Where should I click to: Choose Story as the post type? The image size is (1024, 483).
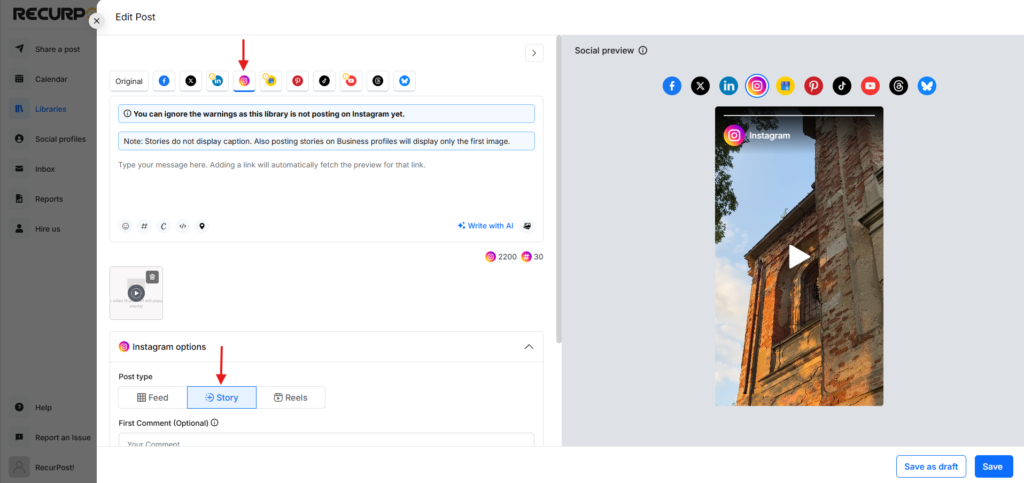click(x=222, y=397)
